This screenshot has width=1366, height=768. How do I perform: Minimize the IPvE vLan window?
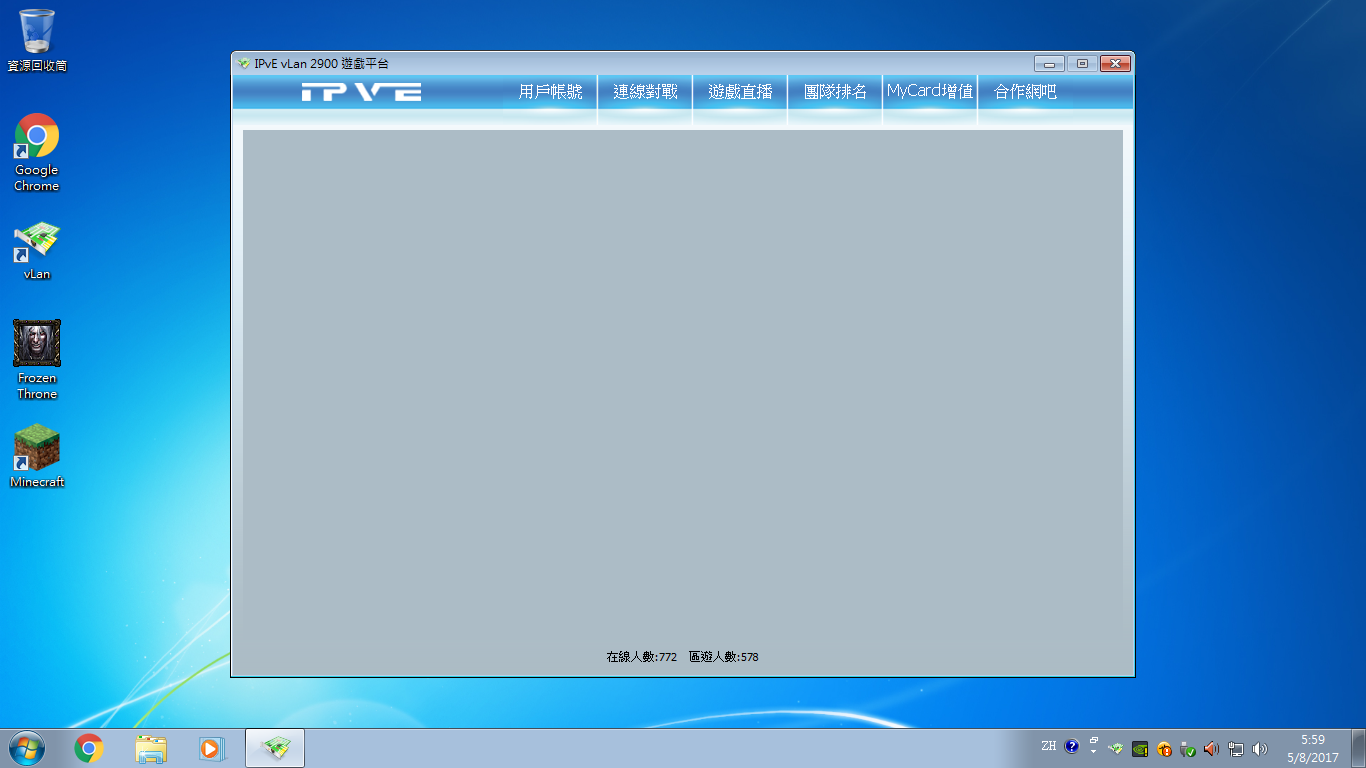pyautogui.click(x=1049, y=64)
